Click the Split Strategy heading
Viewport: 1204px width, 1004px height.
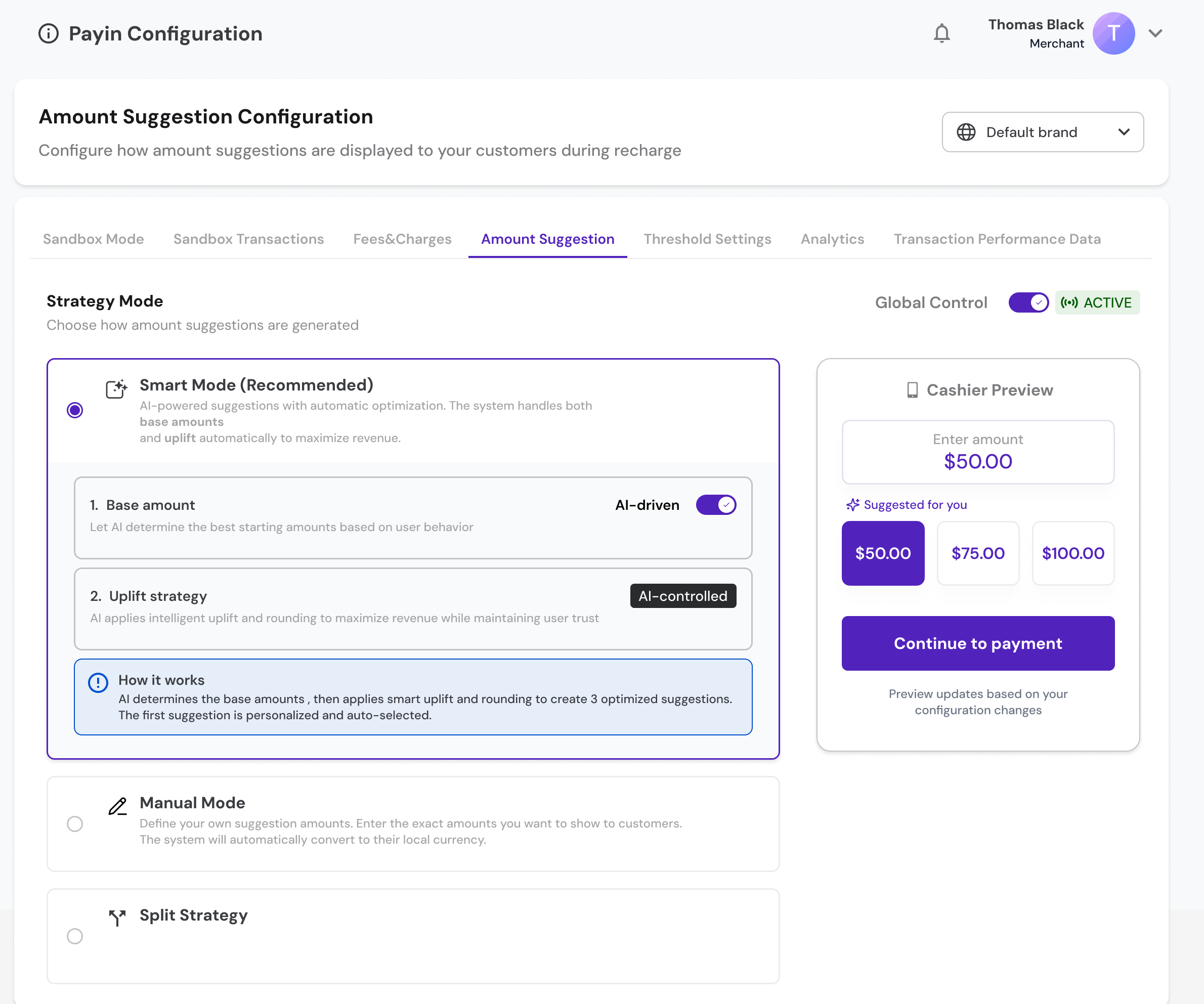point(193,915)
